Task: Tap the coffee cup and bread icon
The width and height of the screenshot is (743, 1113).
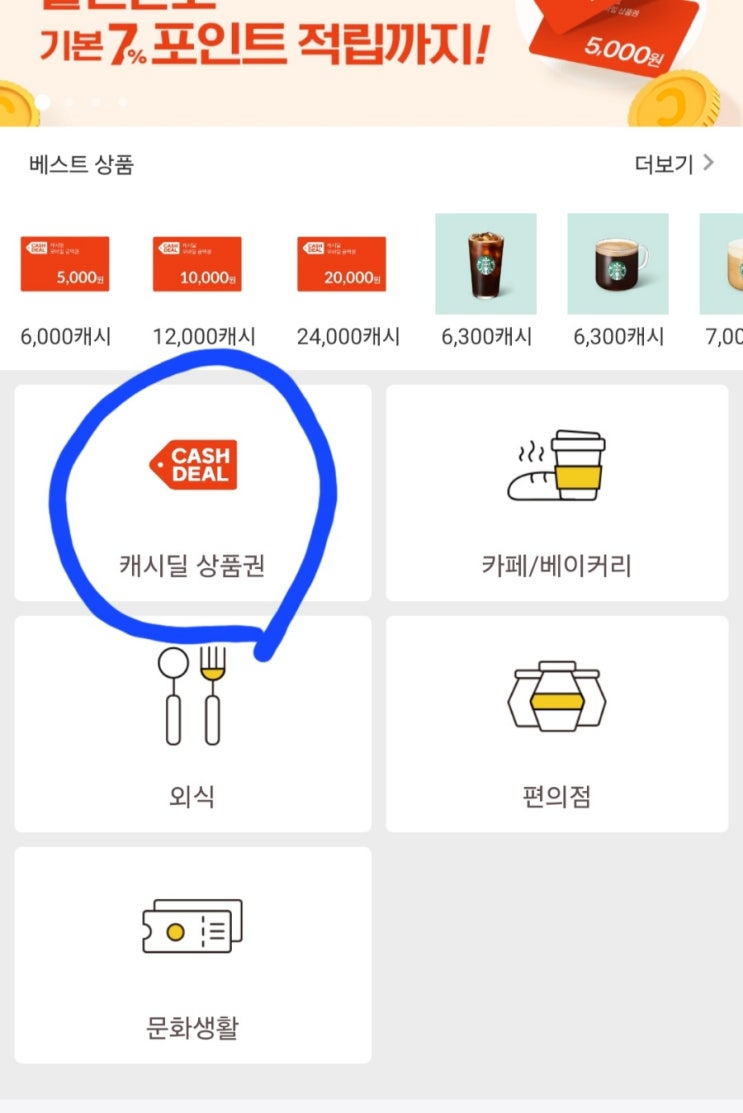Action: pos(556,465)
